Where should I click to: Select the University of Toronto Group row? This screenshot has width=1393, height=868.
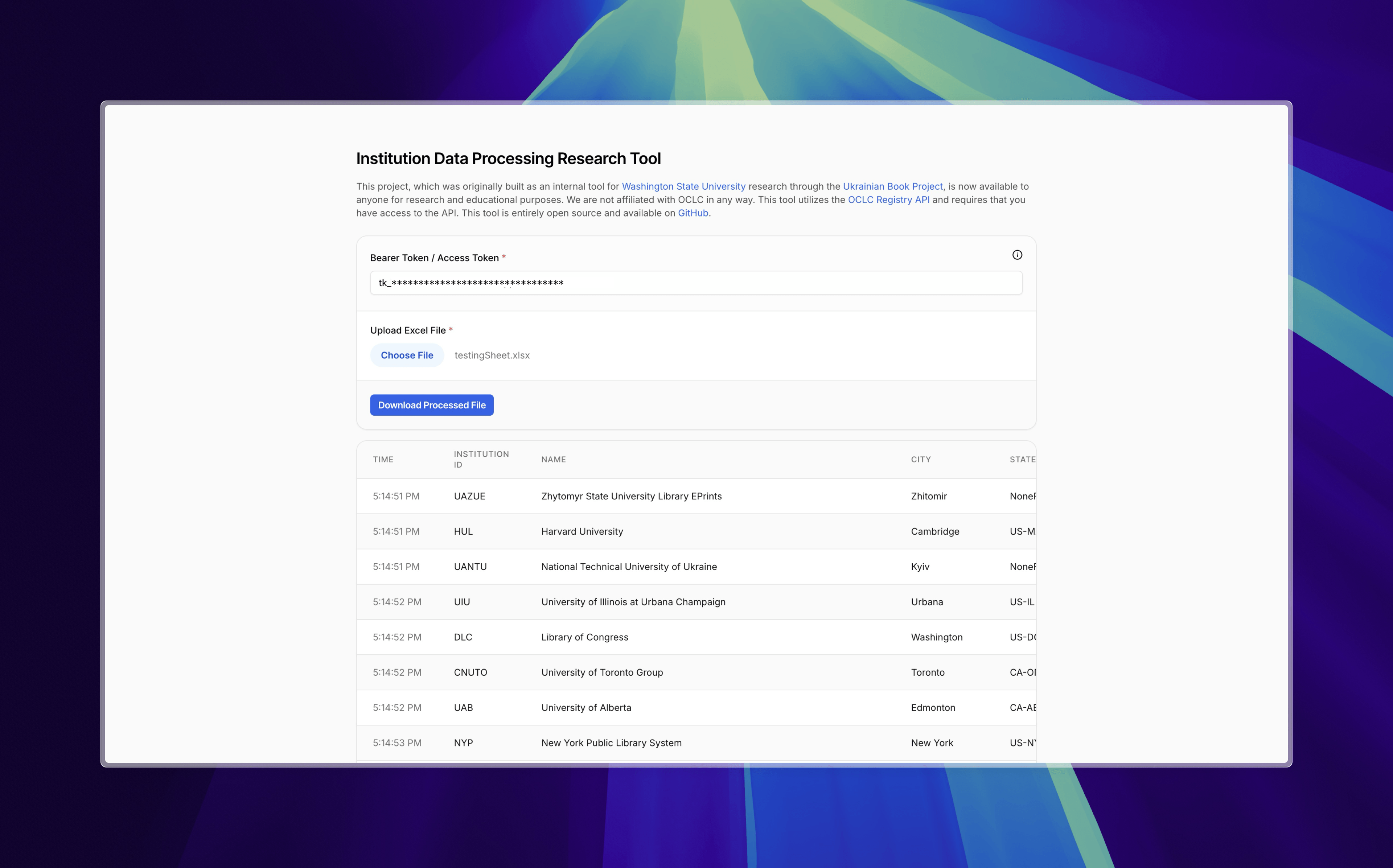696,672
